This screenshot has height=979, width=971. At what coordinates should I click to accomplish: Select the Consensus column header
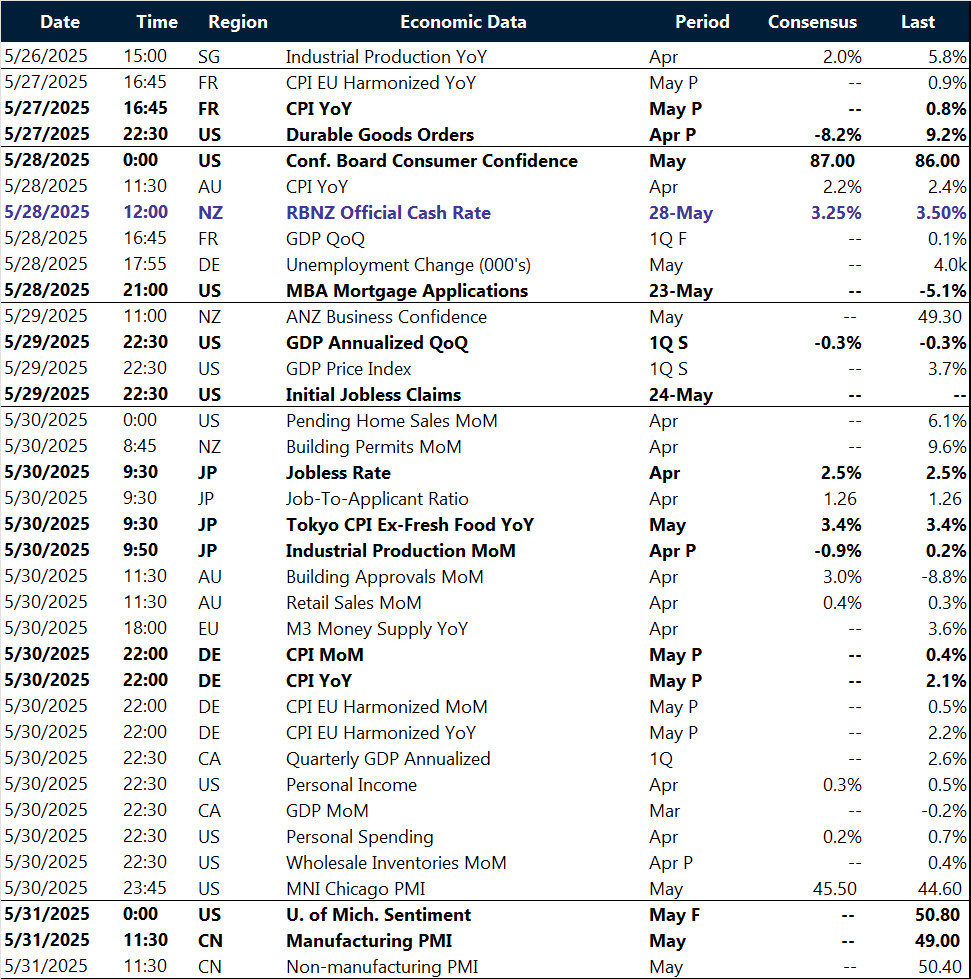point(811,21)
